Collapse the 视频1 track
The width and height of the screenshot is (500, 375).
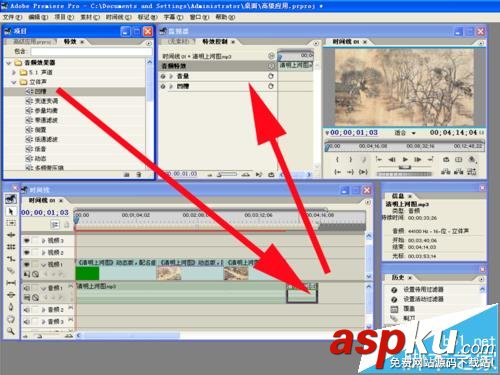click(x=43, y=264)
